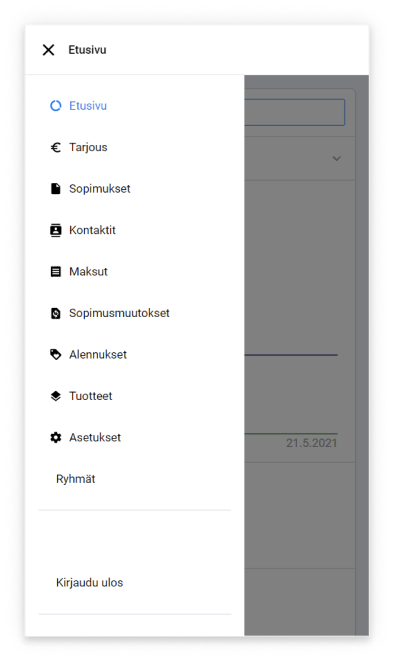Click Kirjaudu ulos to log out
This screenshot has height=661, width=394.
point(89,583)
